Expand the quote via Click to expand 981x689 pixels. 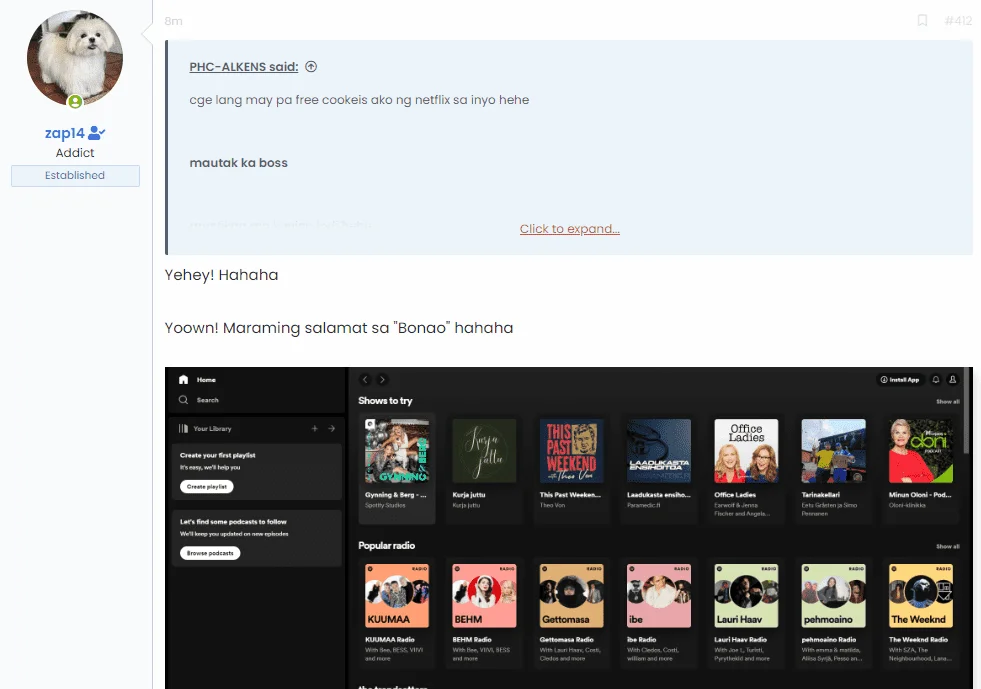[x=569, y=229]
